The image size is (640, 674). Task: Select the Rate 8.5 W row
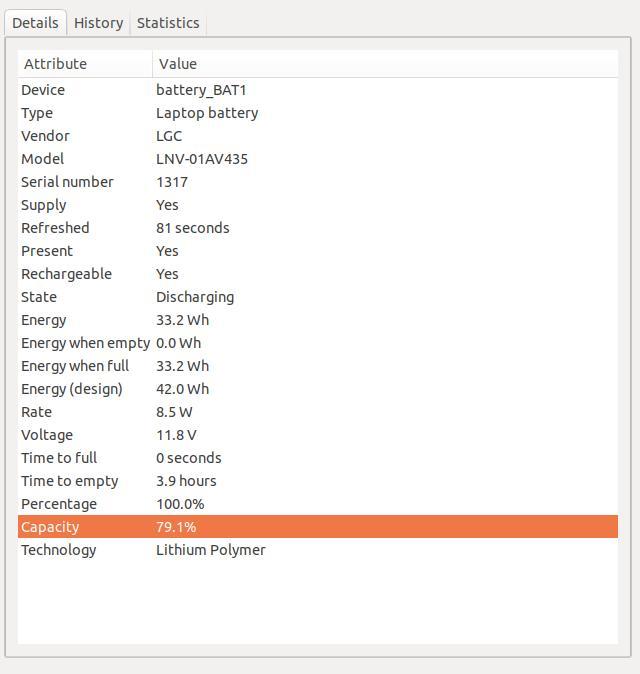tap(318, 412)
